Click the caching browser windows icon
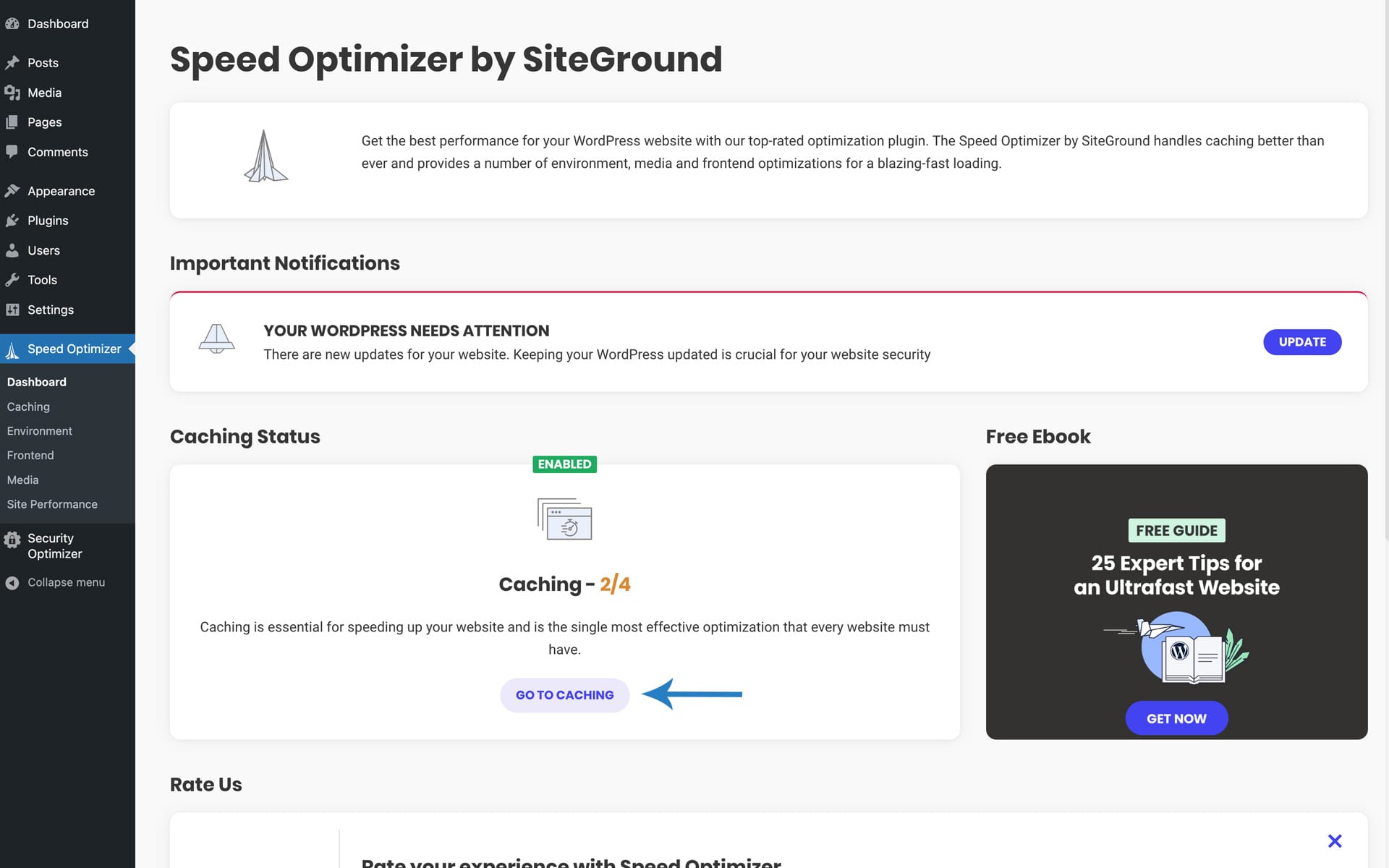 coord(564,519)
